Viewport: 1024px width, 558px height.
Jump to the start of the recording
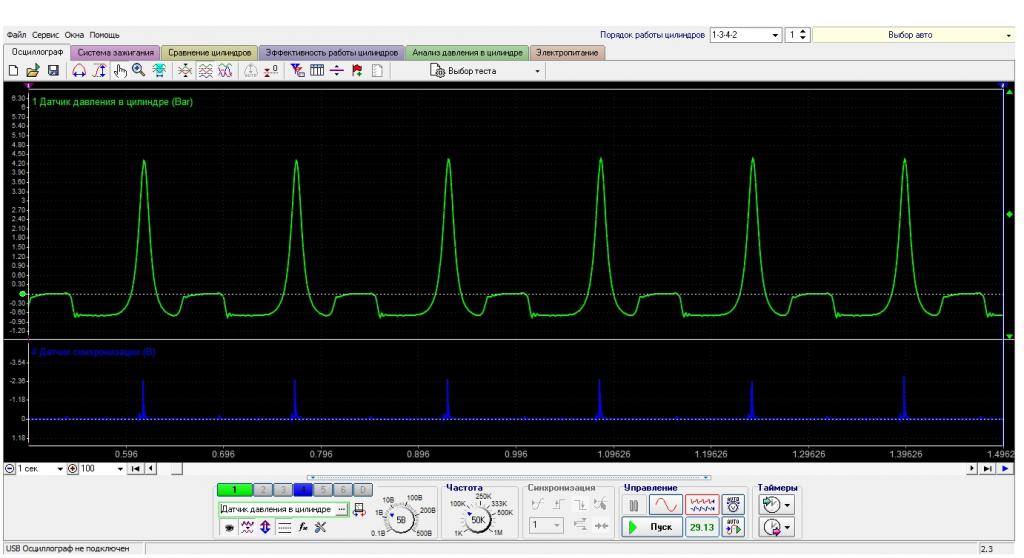136,468
